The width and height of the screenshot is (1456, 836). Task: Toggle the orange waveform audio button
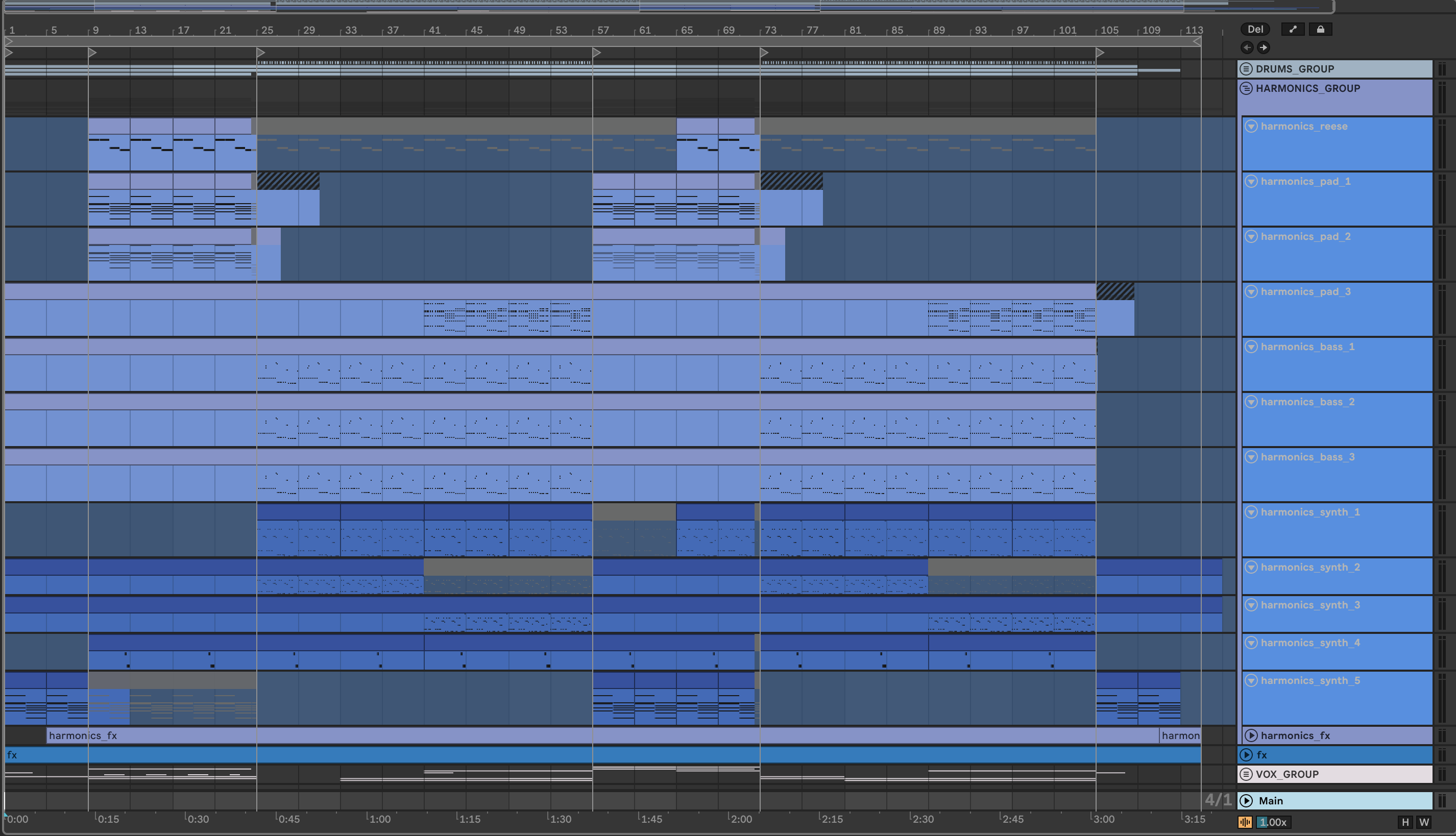1245,822
